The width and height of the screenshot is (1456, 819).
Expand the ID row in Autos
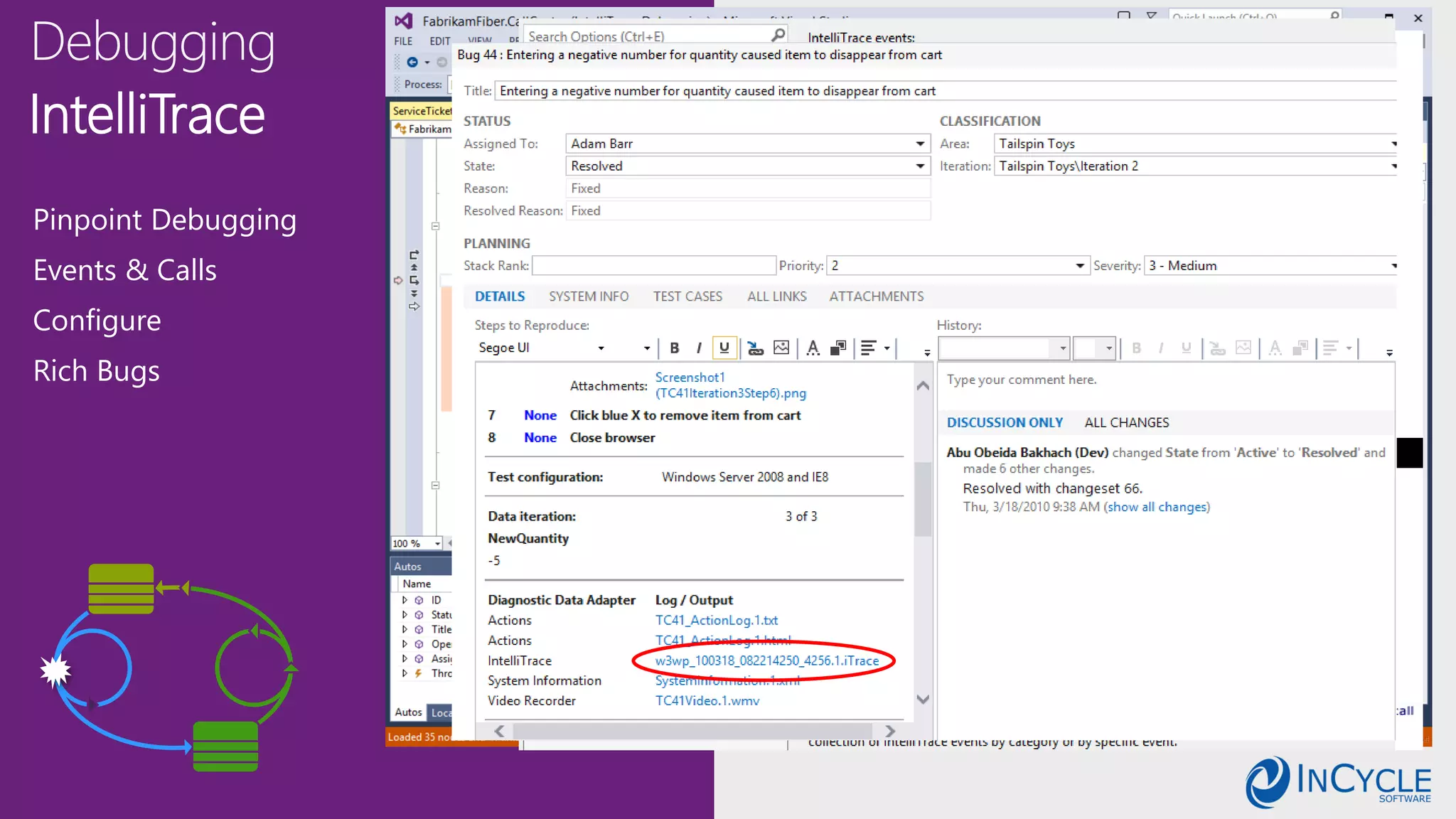click(x=405, y=600)
